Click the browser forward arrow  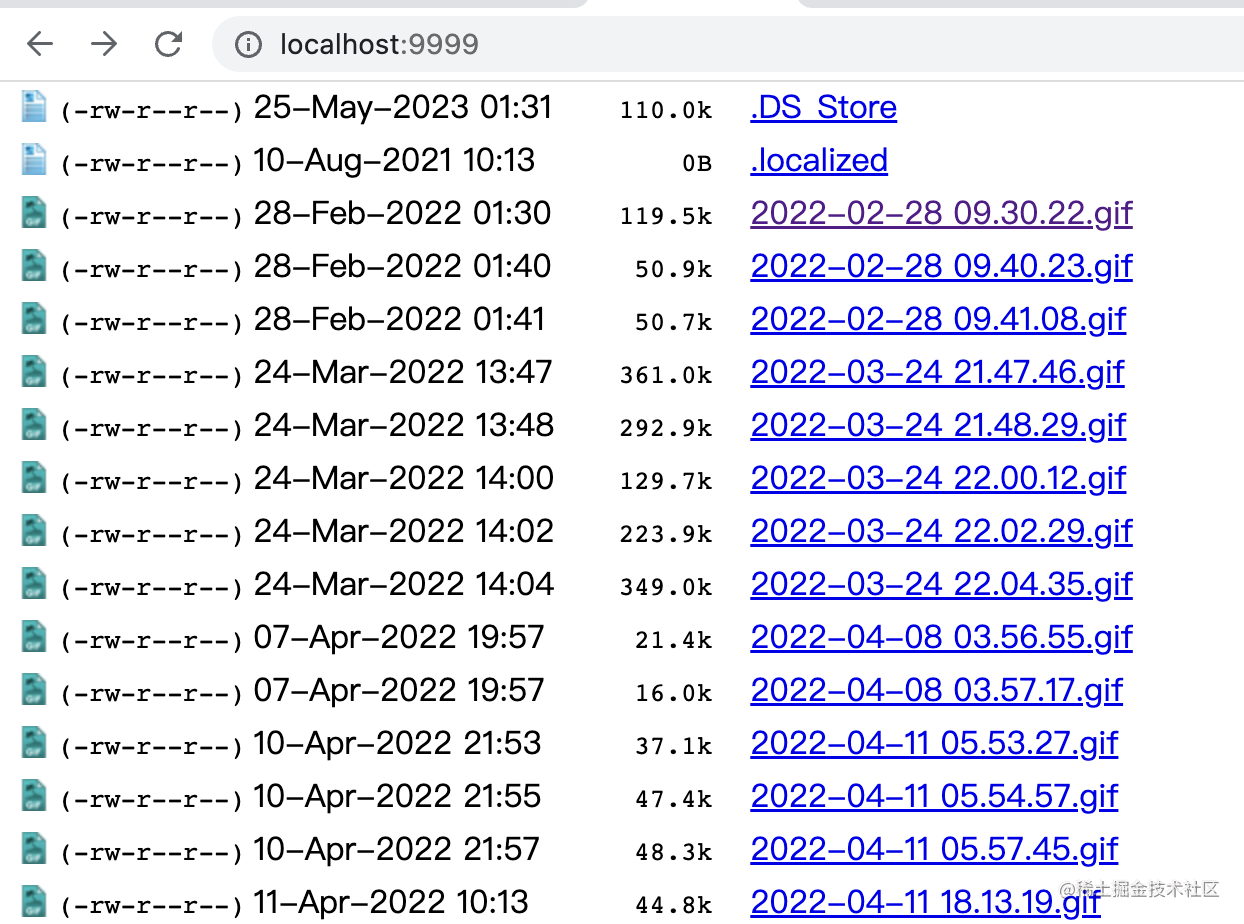pos(104,44)
